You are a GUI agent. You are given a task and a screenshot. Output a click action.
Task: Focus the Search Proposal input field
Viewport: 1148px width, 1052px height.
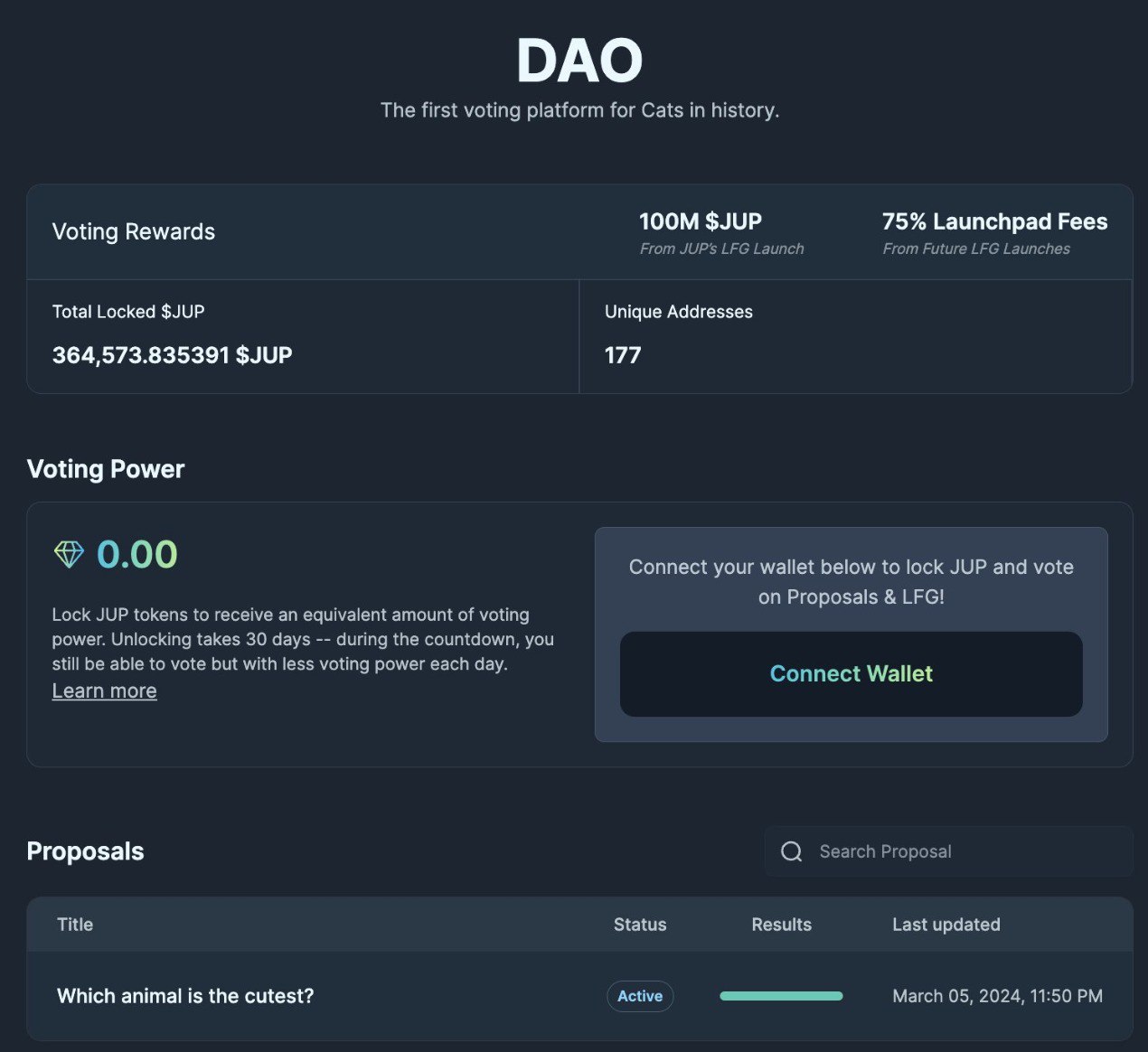958,851
